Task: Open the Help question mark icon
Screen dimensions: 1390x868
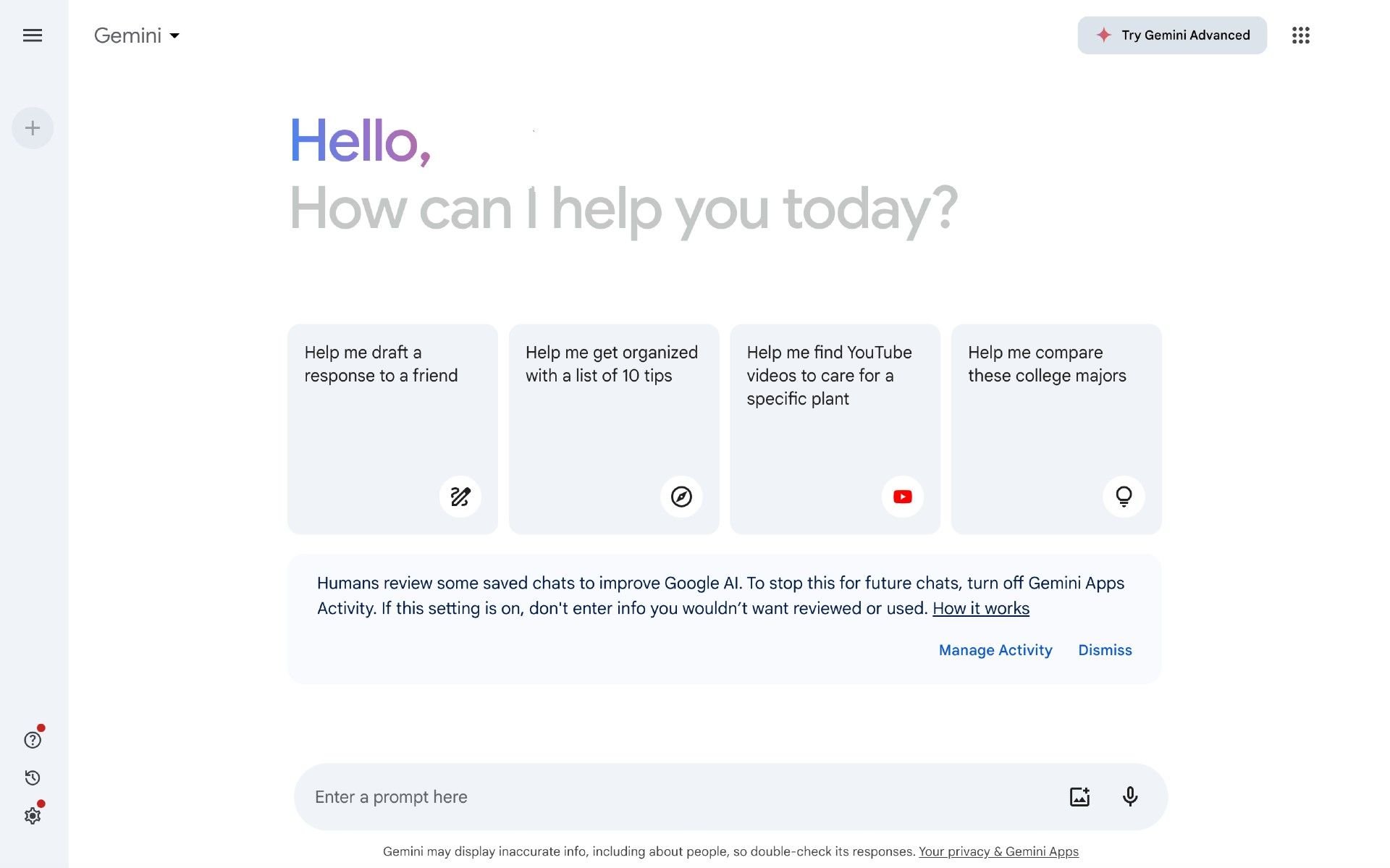Action: [33, 740]
